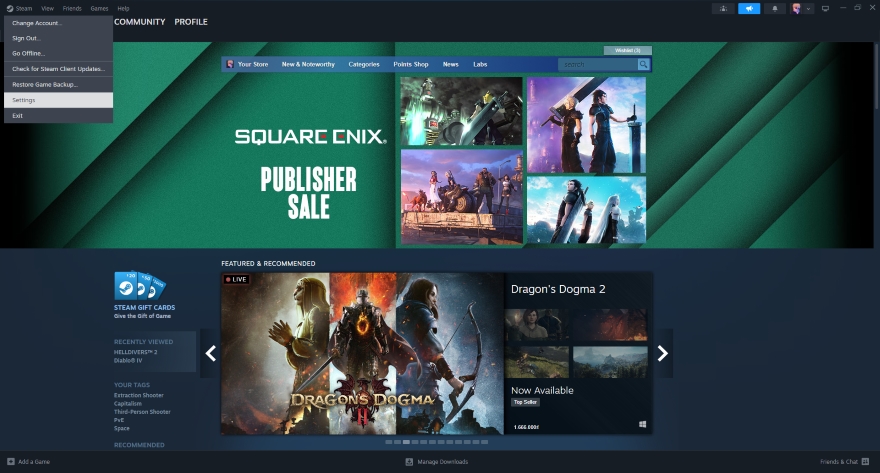Open the New & Noteworthy menu
The width and height of the screenshot is (880, 473).
(x=308, y=65)
